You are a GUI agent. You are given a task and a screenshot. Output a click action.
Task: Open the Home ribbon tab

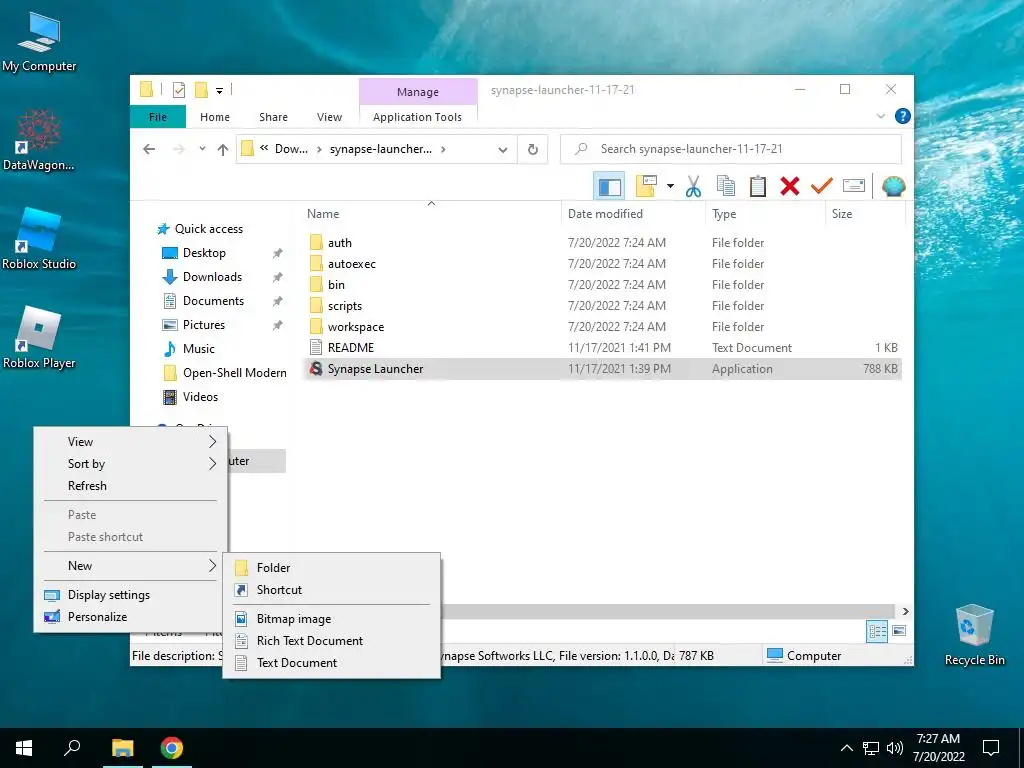[x=215, y=117]
